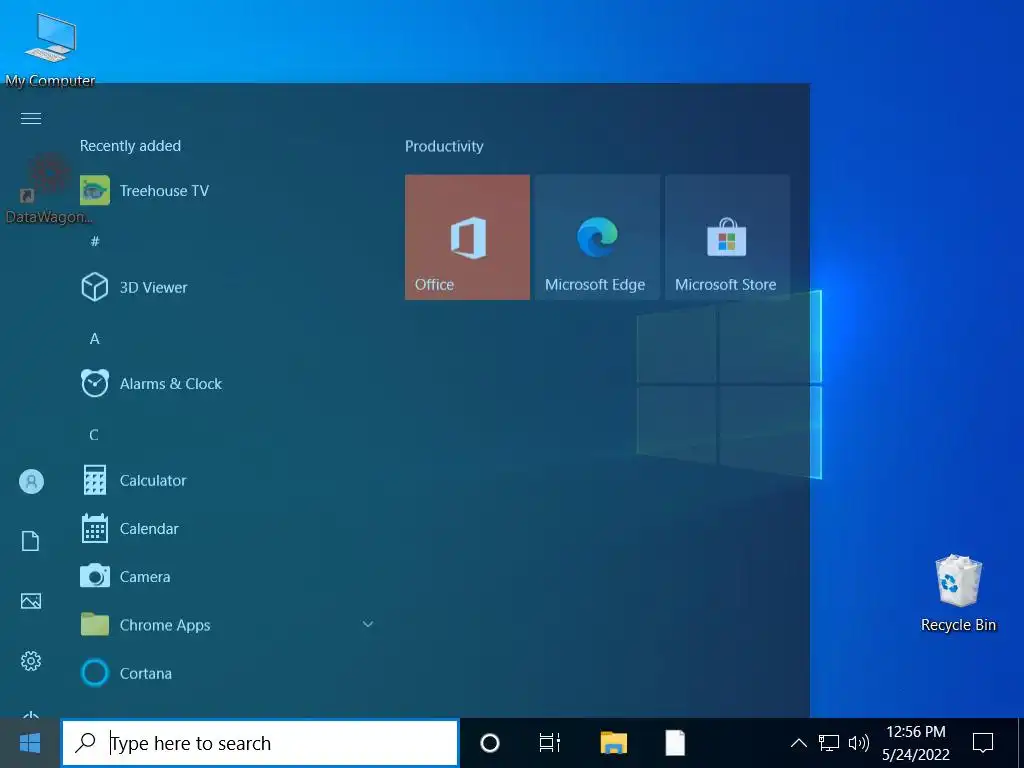1024x768 pixels.
Task: Click the Cortana circle on the taskbar
Action: [490, 743]
